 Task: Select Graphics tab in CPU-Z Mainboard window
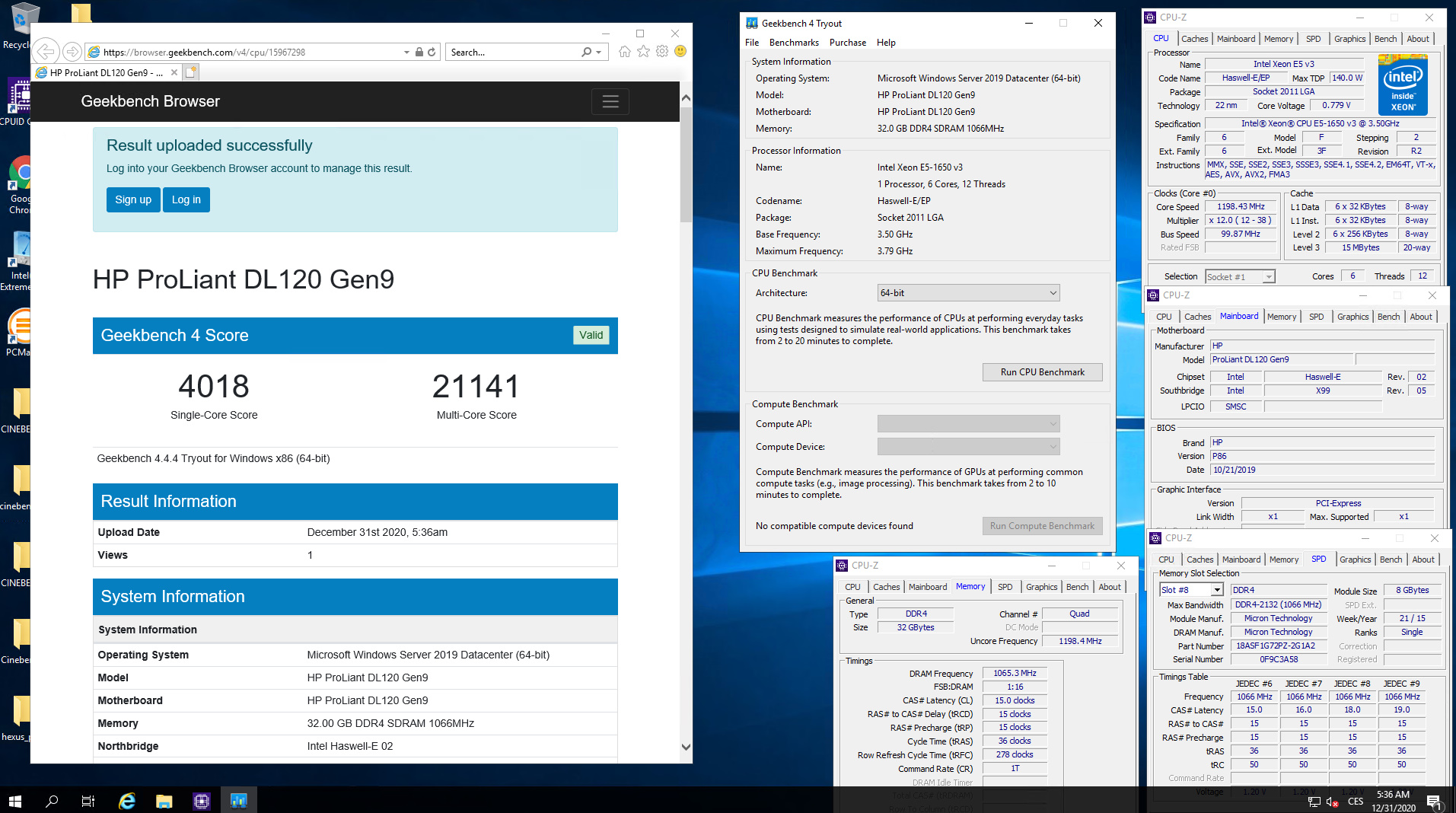(x=1352, y=317)
